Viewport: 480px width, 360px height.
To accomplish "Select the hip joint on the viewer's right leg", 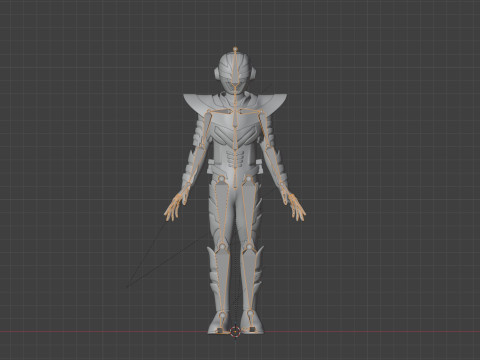I will [x=249, y=179].
